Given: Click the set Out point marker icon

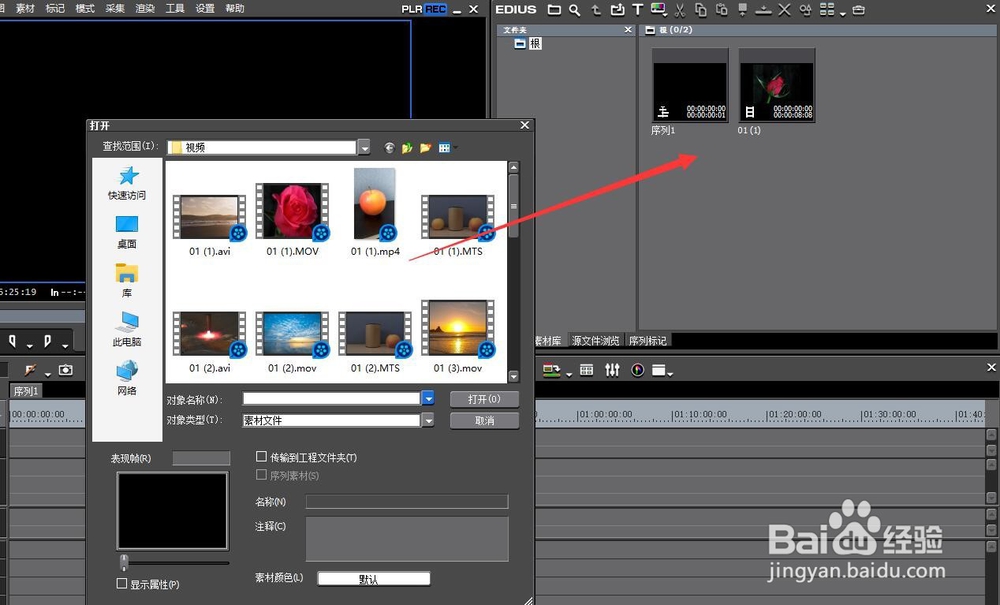Looking at the screenshot, I should pos(48,341).
